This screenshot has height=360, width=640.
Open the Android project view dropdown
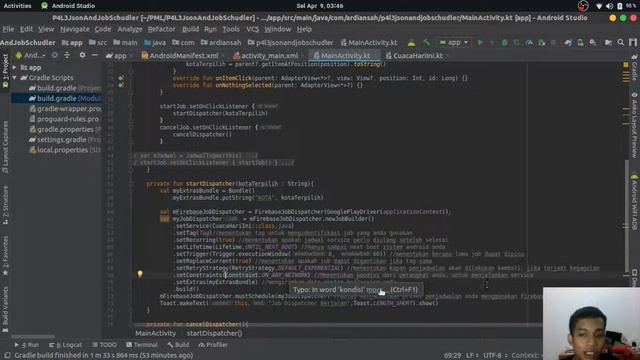click(31, 55)
